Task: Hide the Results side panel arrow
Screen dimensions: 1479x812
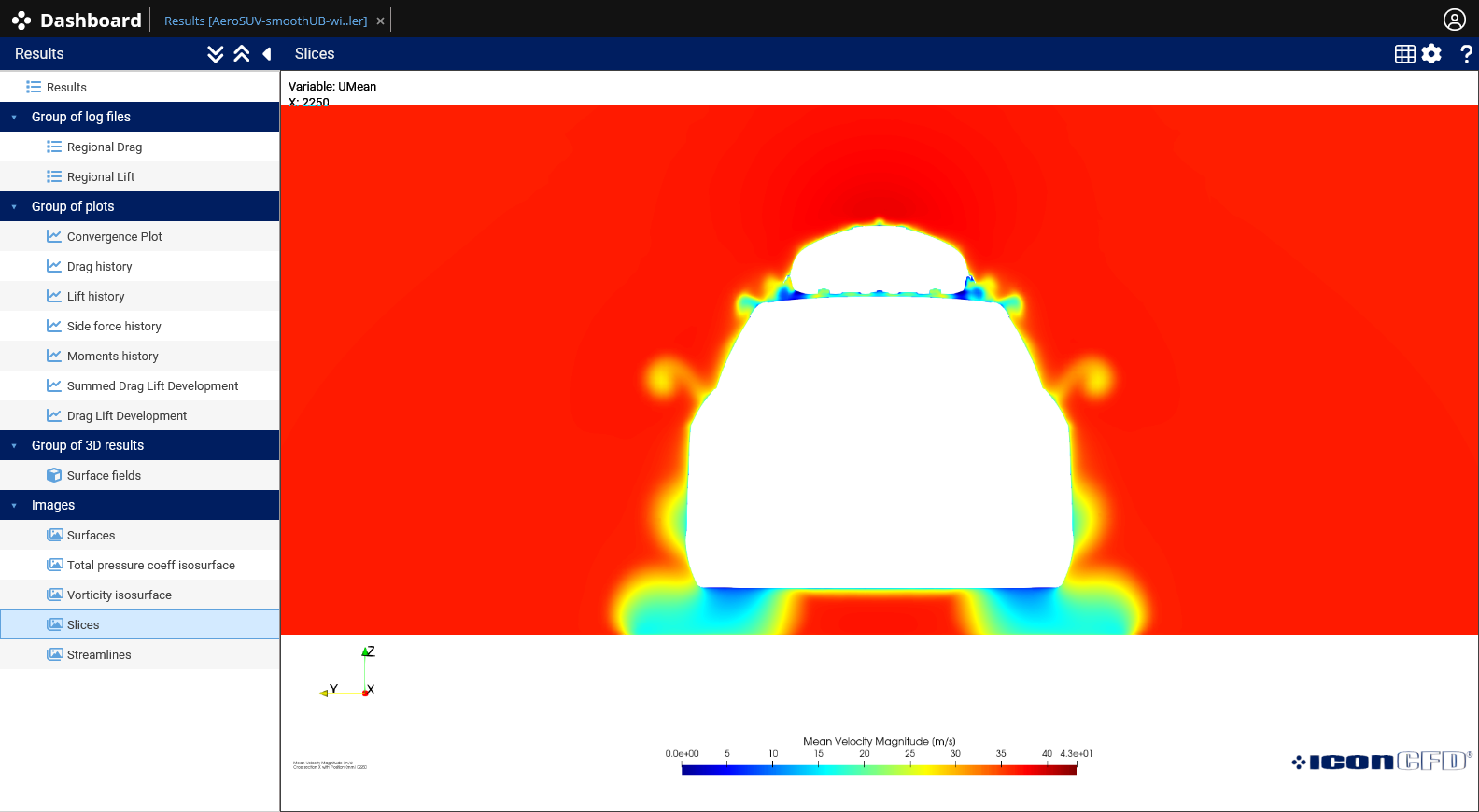Action: pyautogui.click(x=267, y=54)
